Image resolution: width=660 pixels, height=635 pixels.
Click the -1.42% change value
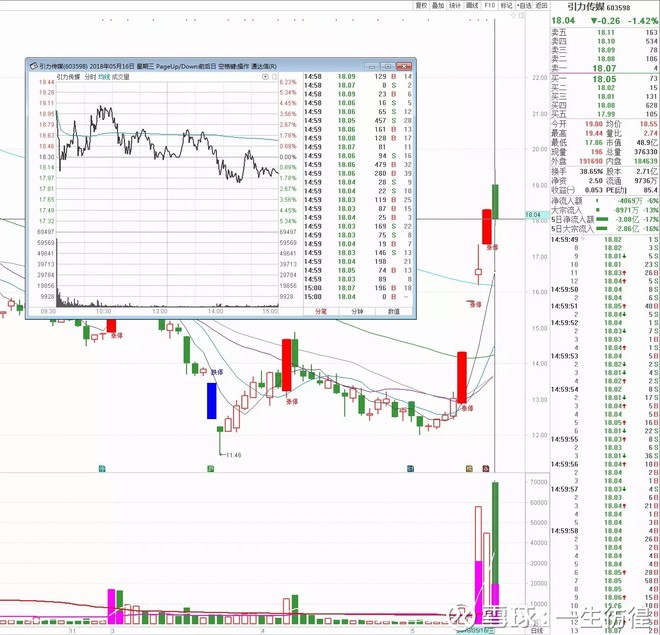[x=643, y=21]
